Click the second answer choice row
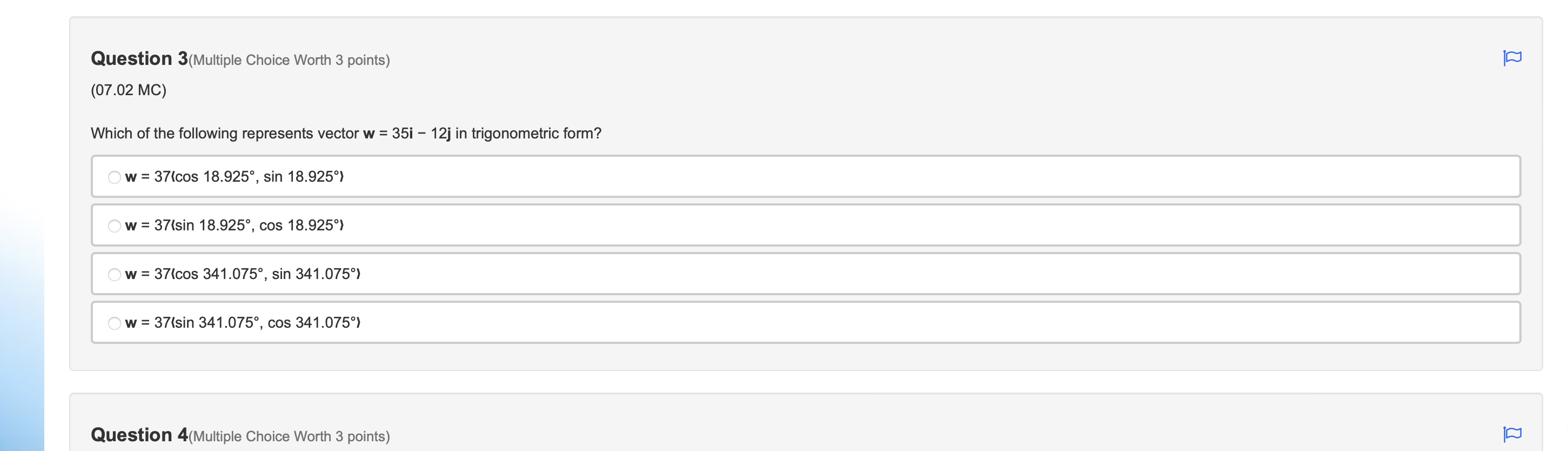The height and width of the screenshot is (451, 1568). click(x=792, y=225)
